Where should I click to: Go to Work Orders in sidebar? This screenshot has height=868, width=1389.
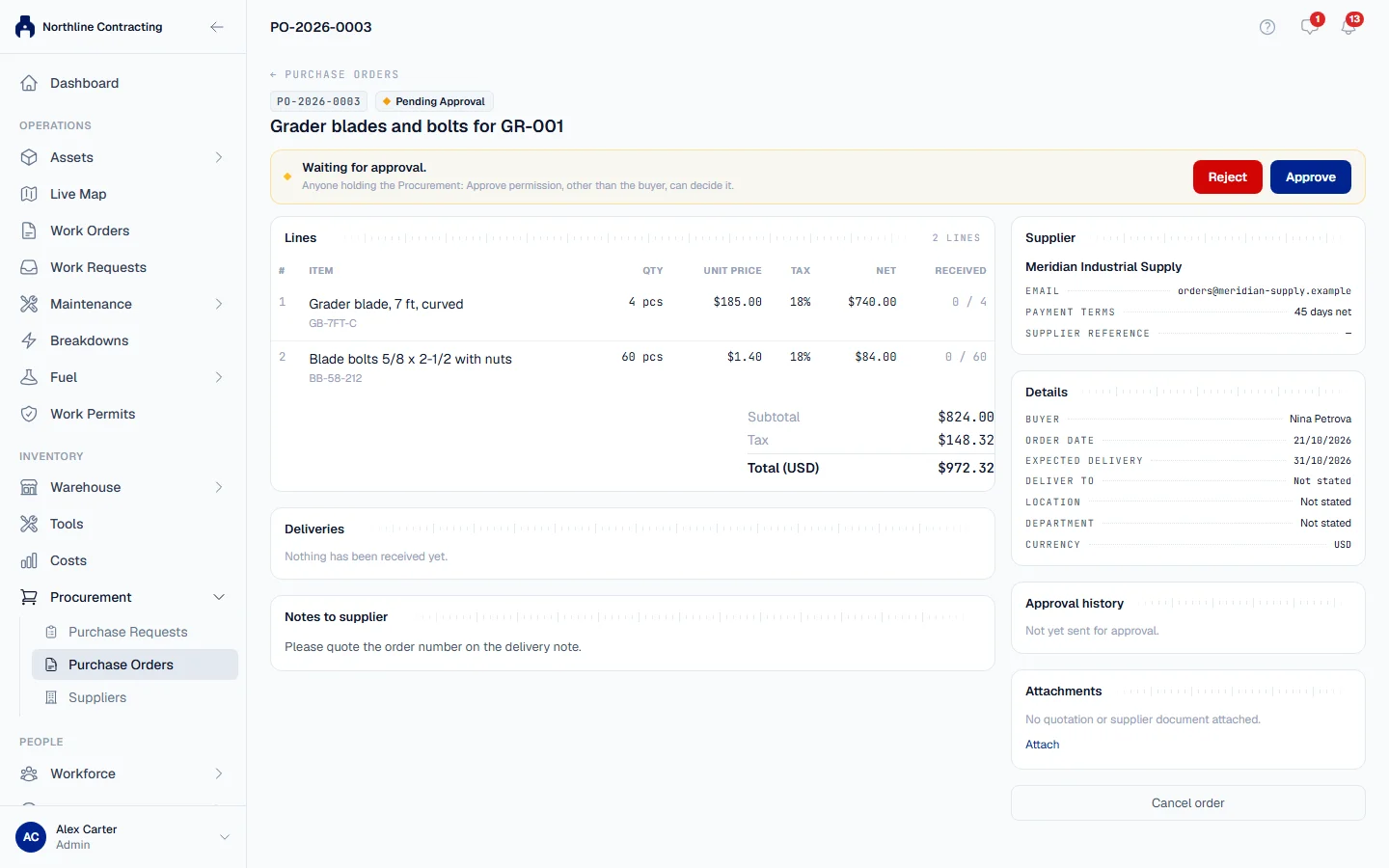(x=123, y=231)
